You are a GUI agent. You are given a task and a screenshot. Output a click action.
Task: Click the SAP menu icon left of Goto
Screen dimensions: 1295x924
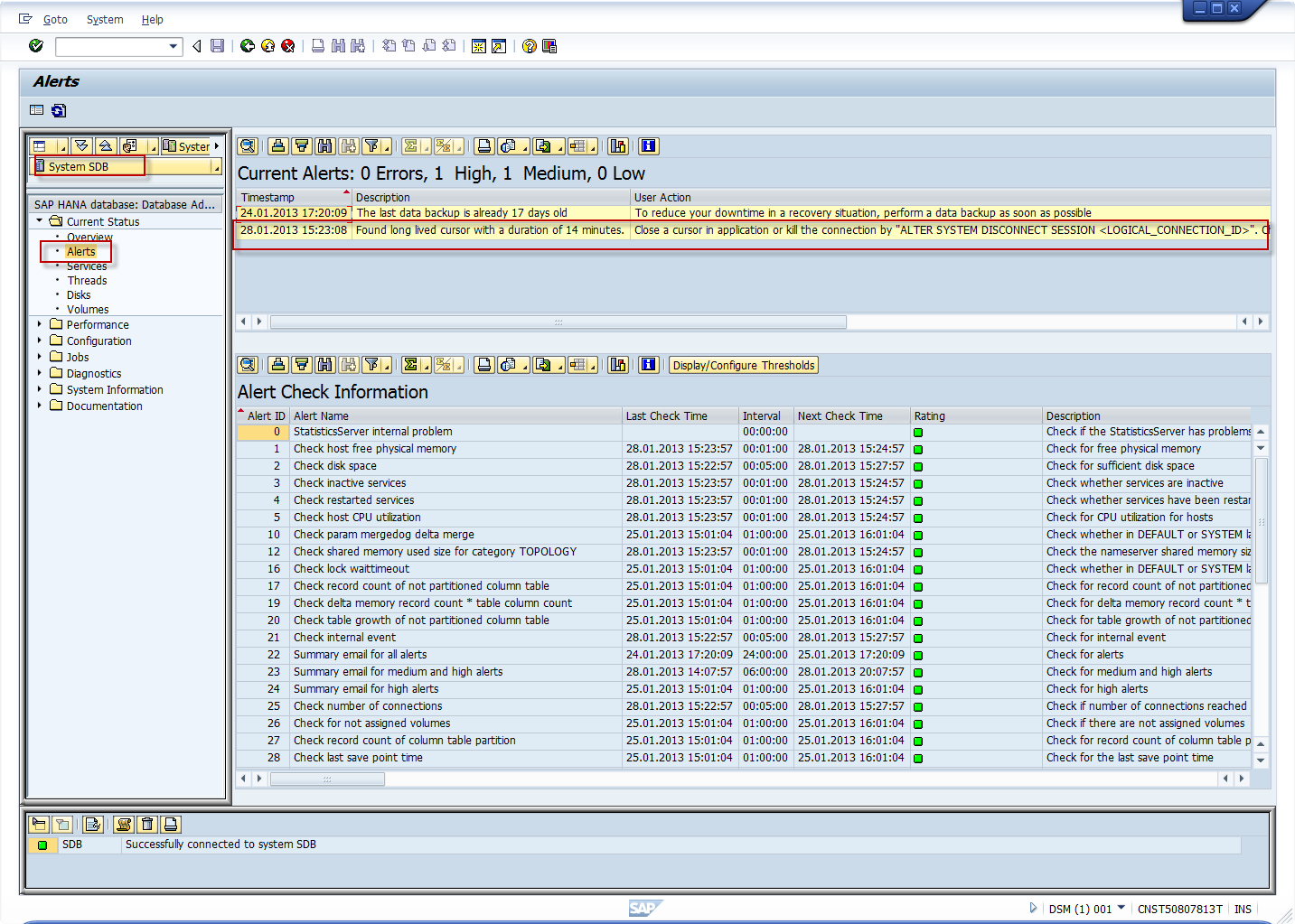pyautogui.click(x=25, y=18)
